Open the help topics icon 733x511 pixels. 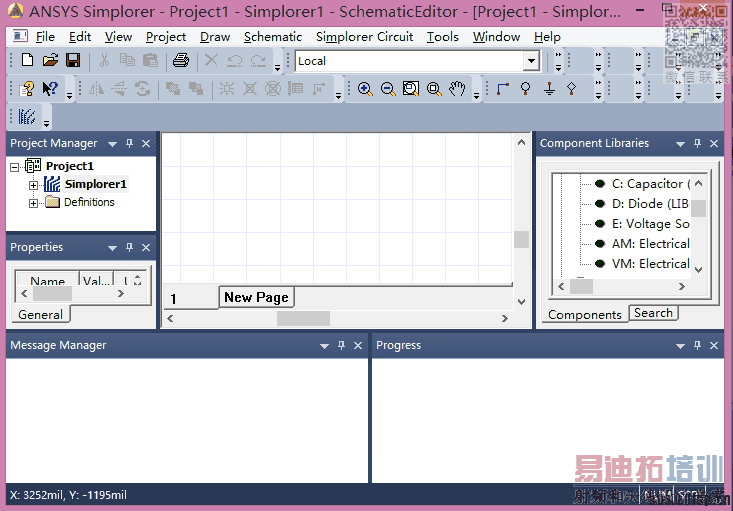27,88
